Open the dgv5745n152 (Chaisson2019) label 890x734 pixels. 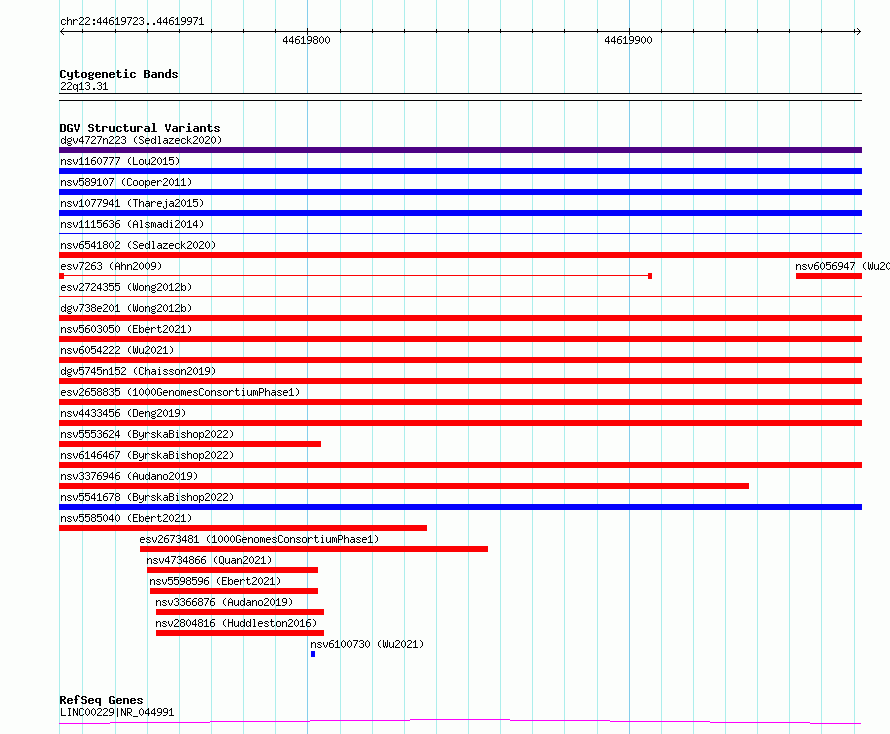tap(138, 371)
